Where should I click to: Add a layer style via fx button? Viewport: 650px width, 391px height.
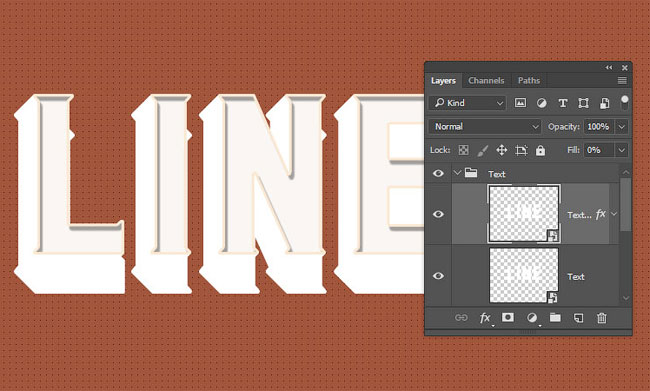click(485, 318)
